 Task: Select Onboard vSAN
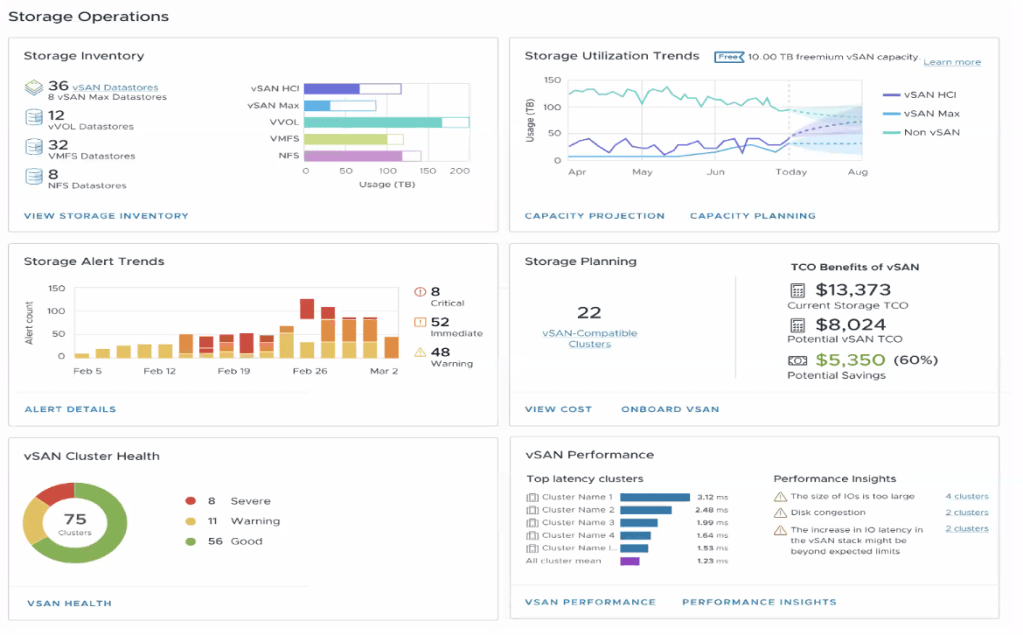tap(670, 409)
